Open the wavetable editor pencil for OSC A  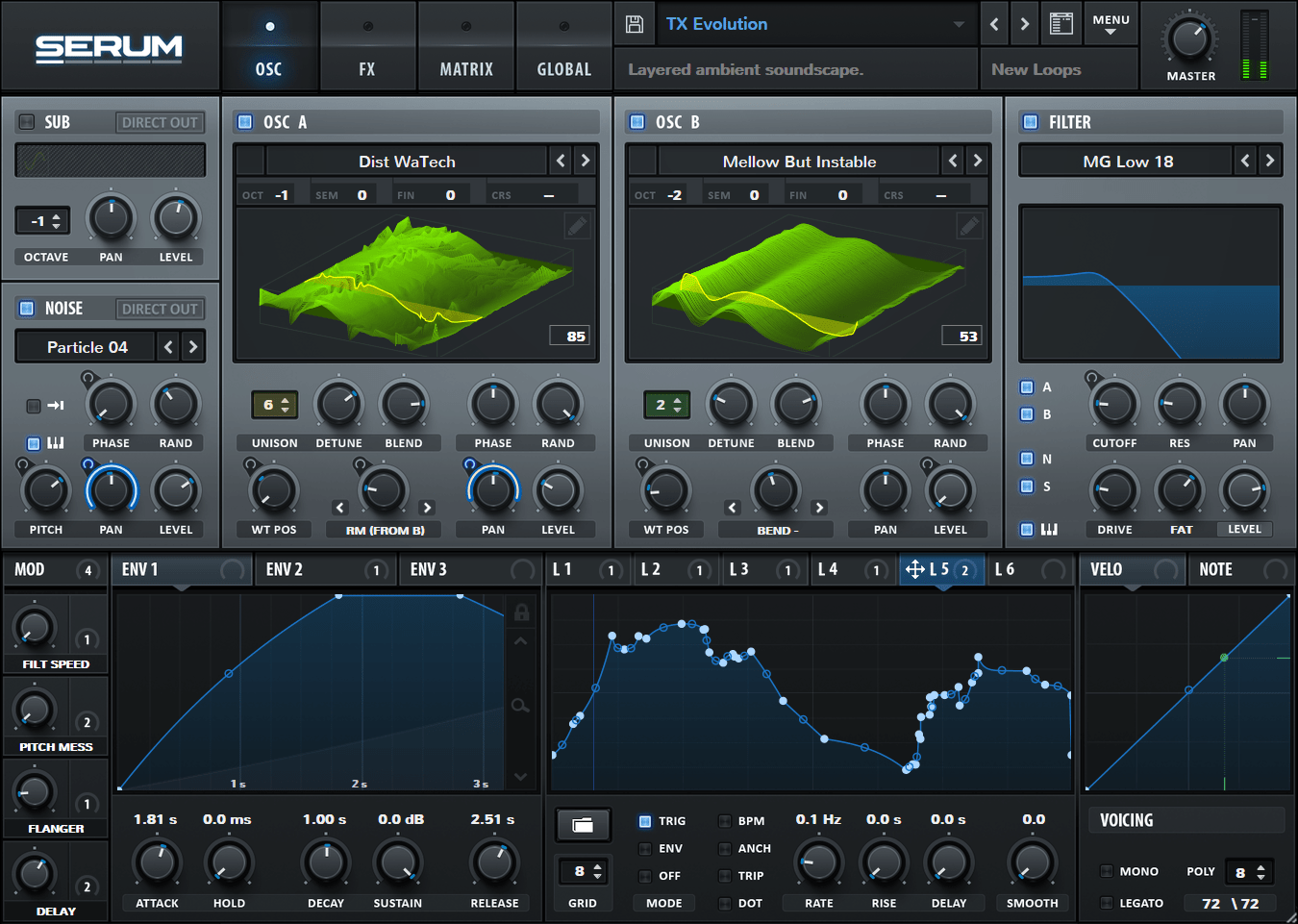click(x=575, y=225)
